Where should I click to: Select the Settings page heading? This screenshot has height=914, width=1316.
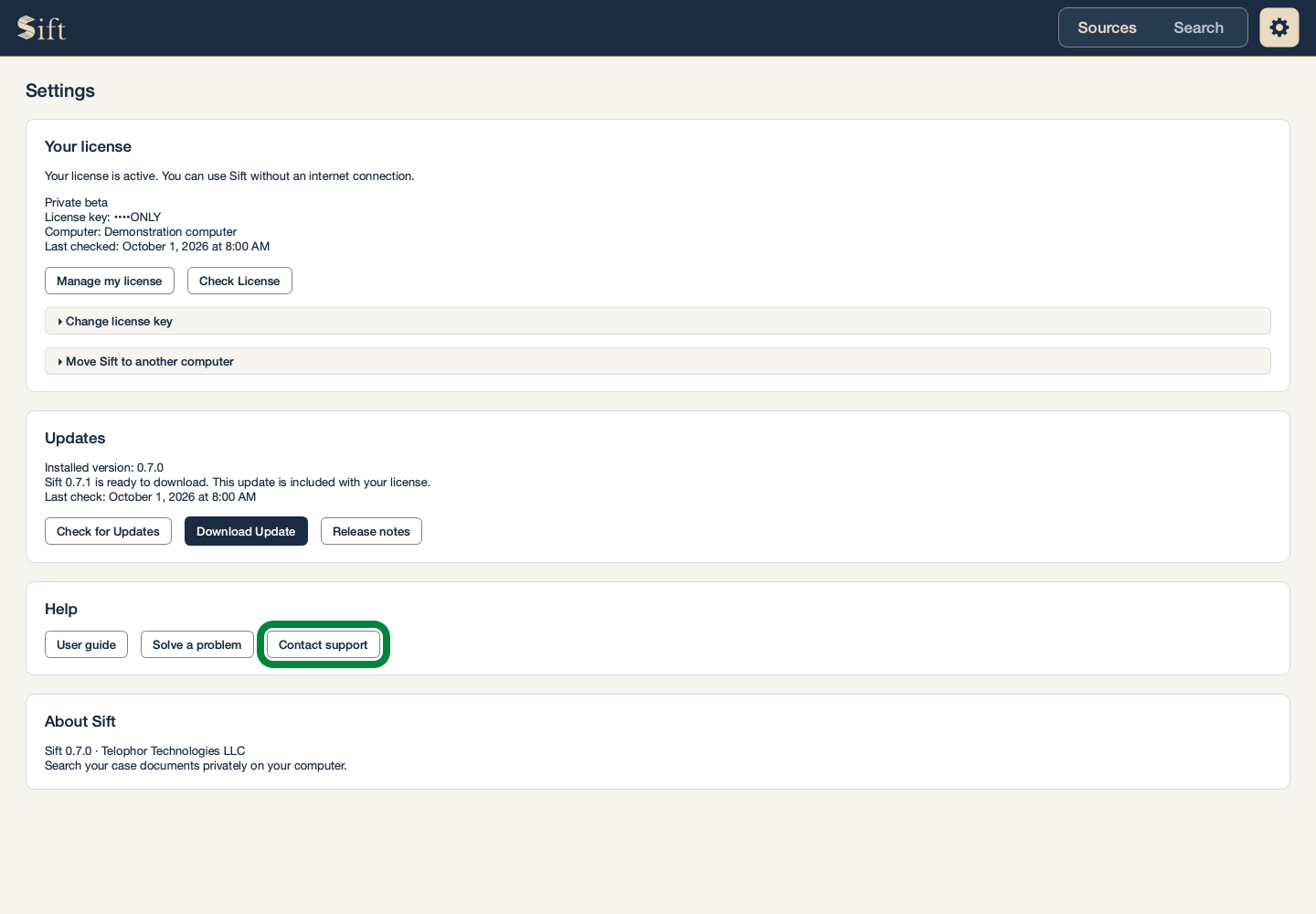coord(60,90)
